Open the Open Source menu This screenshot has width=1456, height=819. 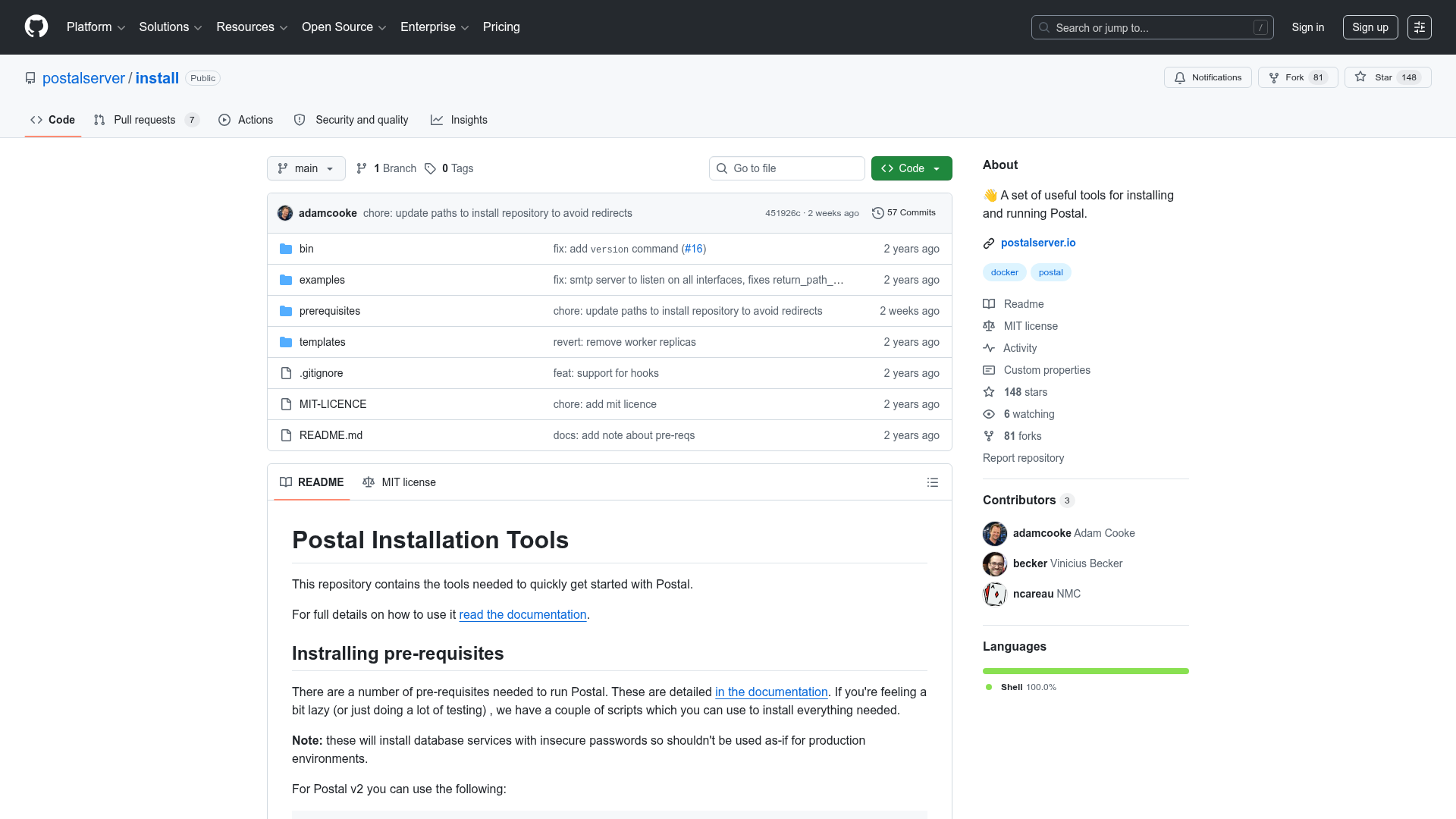[x=344, y=27]
